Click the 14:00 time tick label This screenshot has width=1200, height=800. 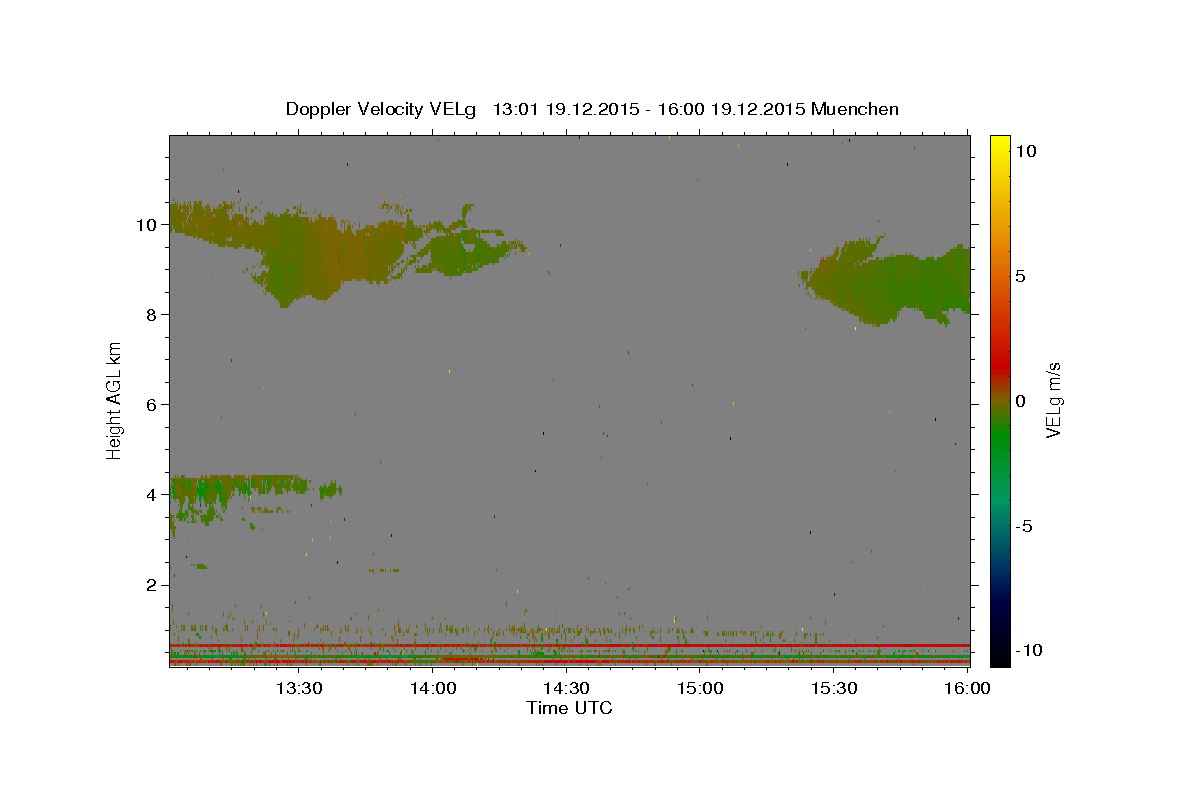coord(432,688)
